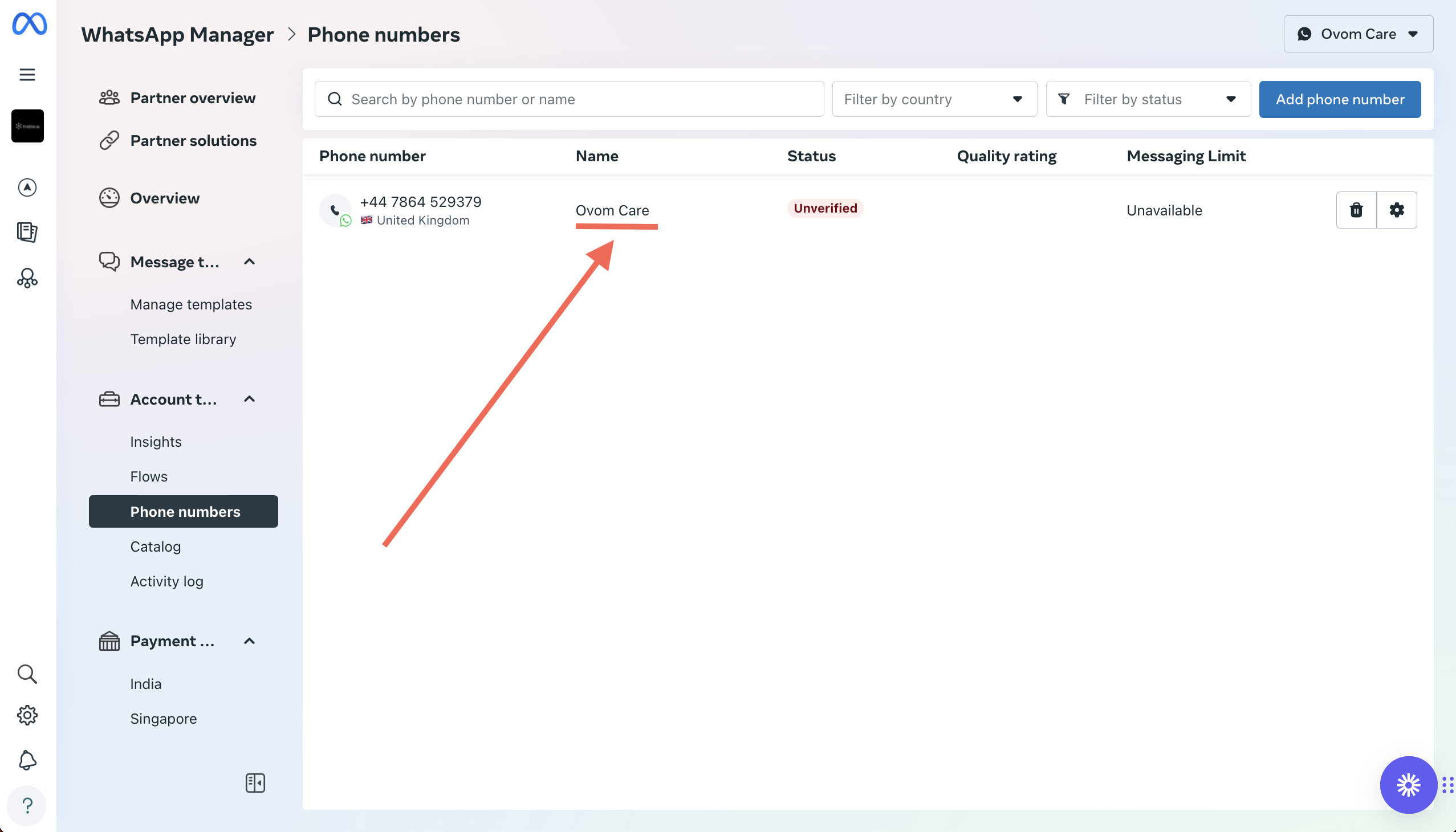Viewport: 1456px width, 832px height.
Task: Click the Overview dashboard gauge icon
Action: pyautogui.click(x=109, y=198)
